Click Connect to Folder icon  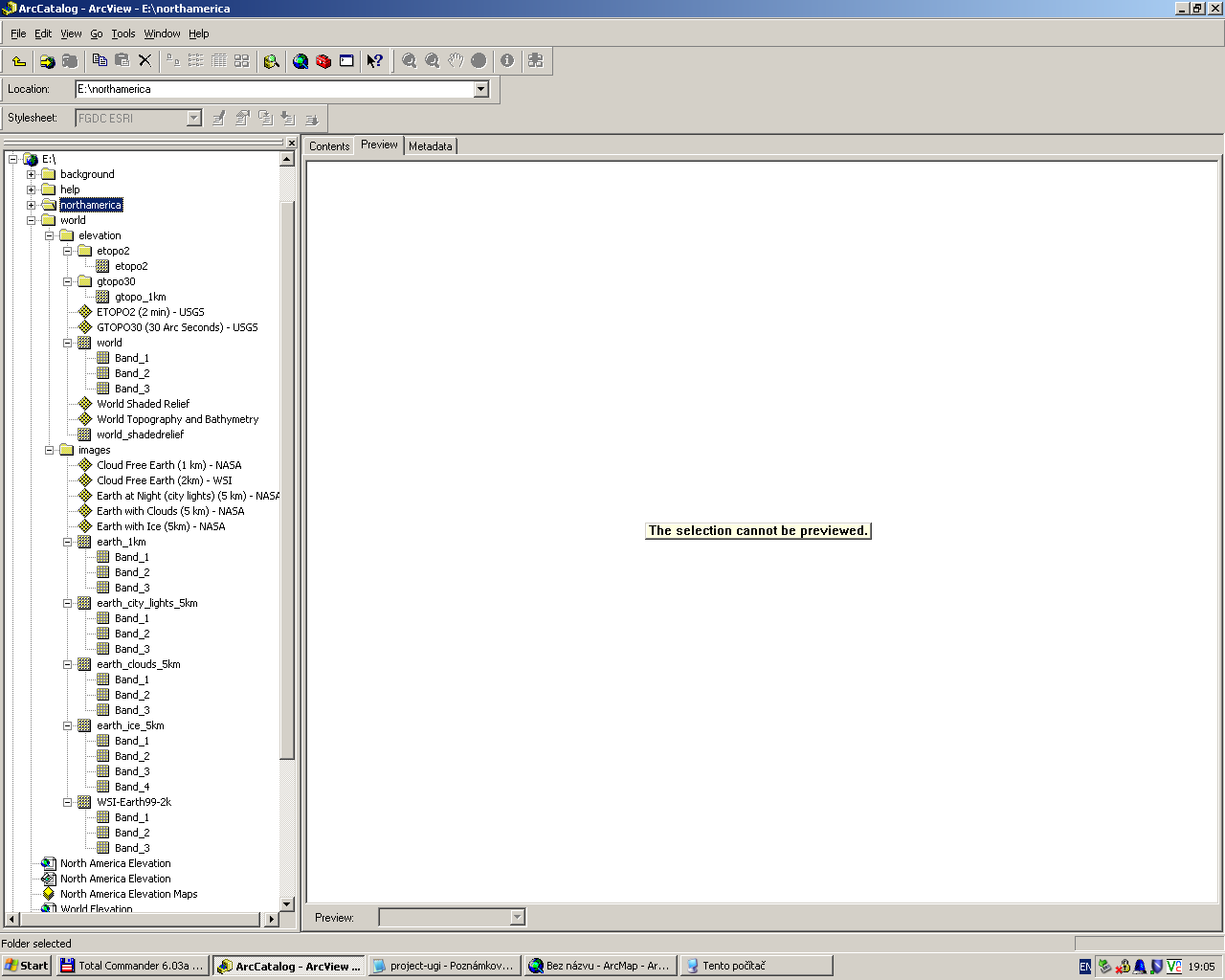pos(47,61)
